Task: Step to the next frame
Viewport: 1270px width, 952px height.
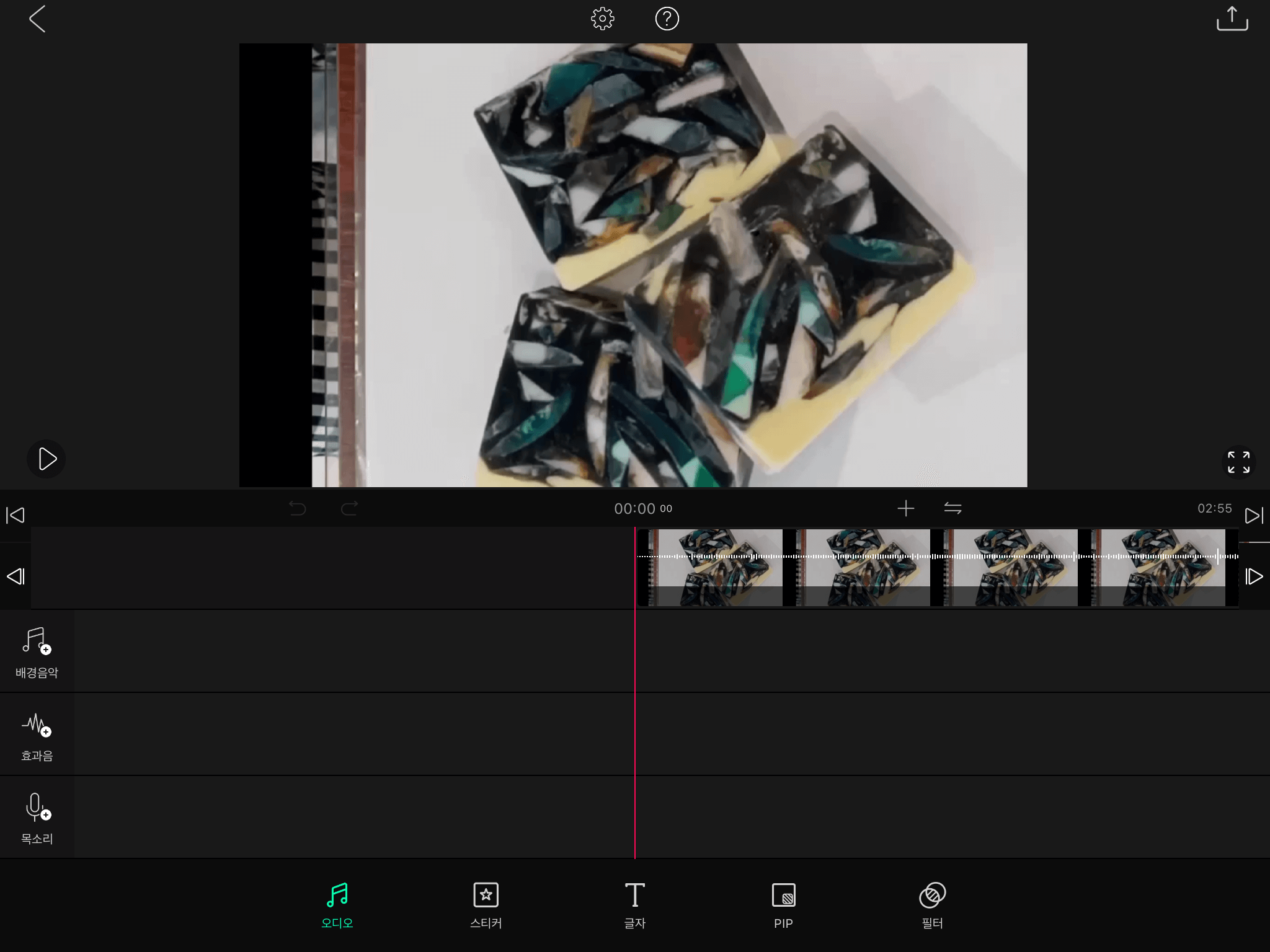Action: click(x=1254, y=576)
